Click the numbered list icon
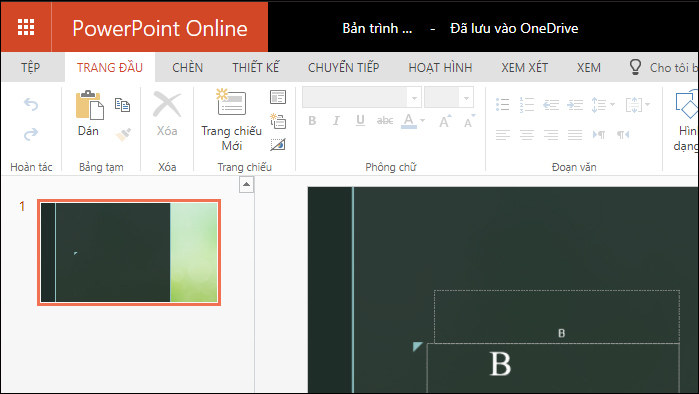This screenshot has height=394, width=699. 526,105
